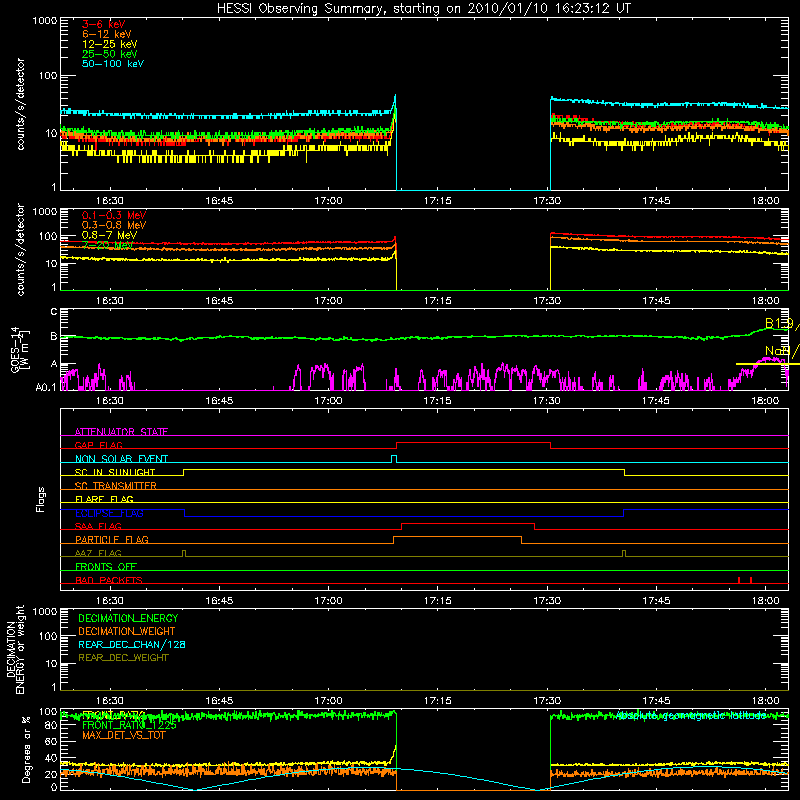Screen dimensions: 800x800
Task: Click the 'A0.1' level label on GOES axis
Action: (x=46, y=387)
